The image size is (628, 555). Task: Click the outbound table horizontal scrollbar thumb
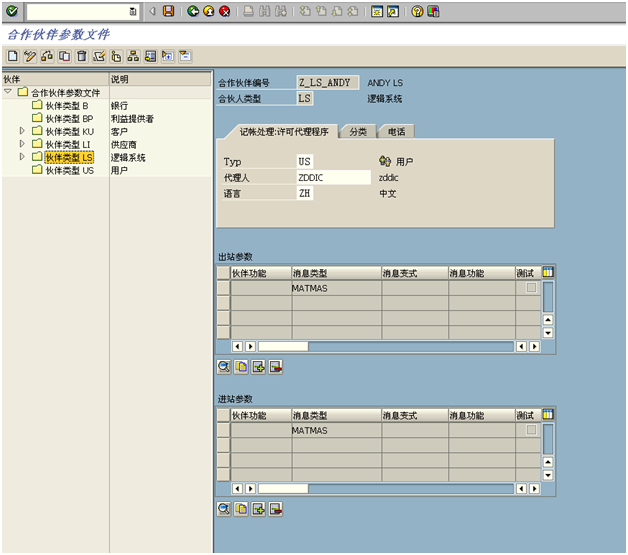(x=283, y=346)
